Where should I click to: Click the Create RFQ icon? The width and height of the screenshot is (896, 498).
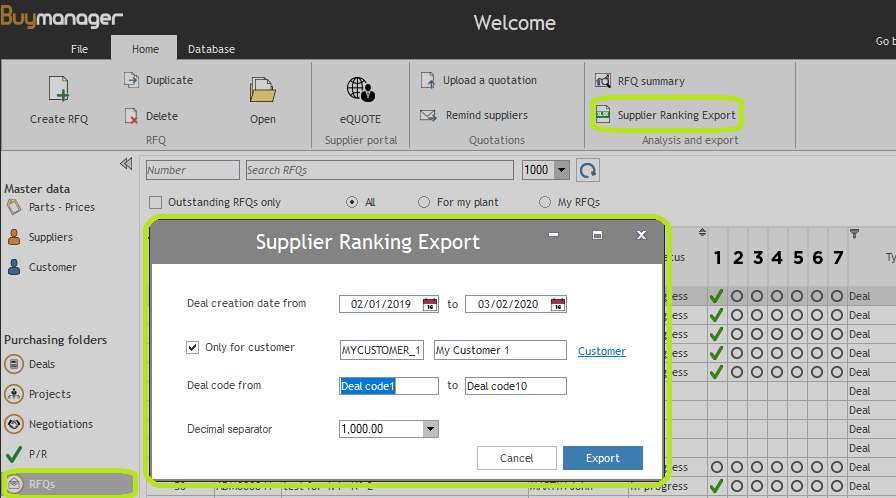[58, 89]
